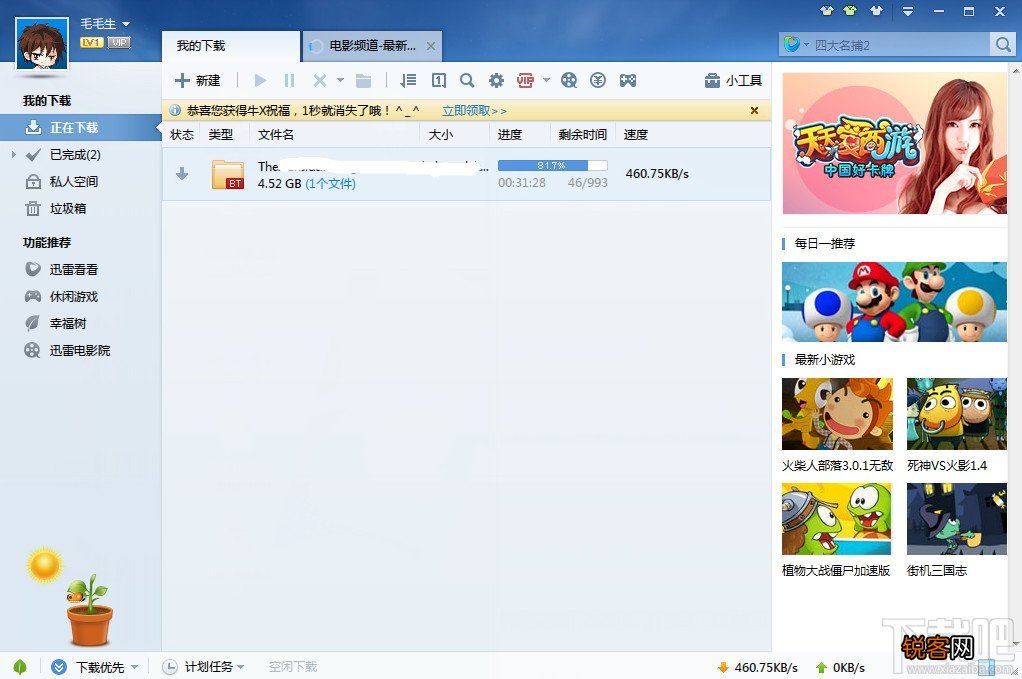Screen dimensions: 1022x679
Task: Open the 天天爱西游 banner ad
Action: (x=894, y=143)
